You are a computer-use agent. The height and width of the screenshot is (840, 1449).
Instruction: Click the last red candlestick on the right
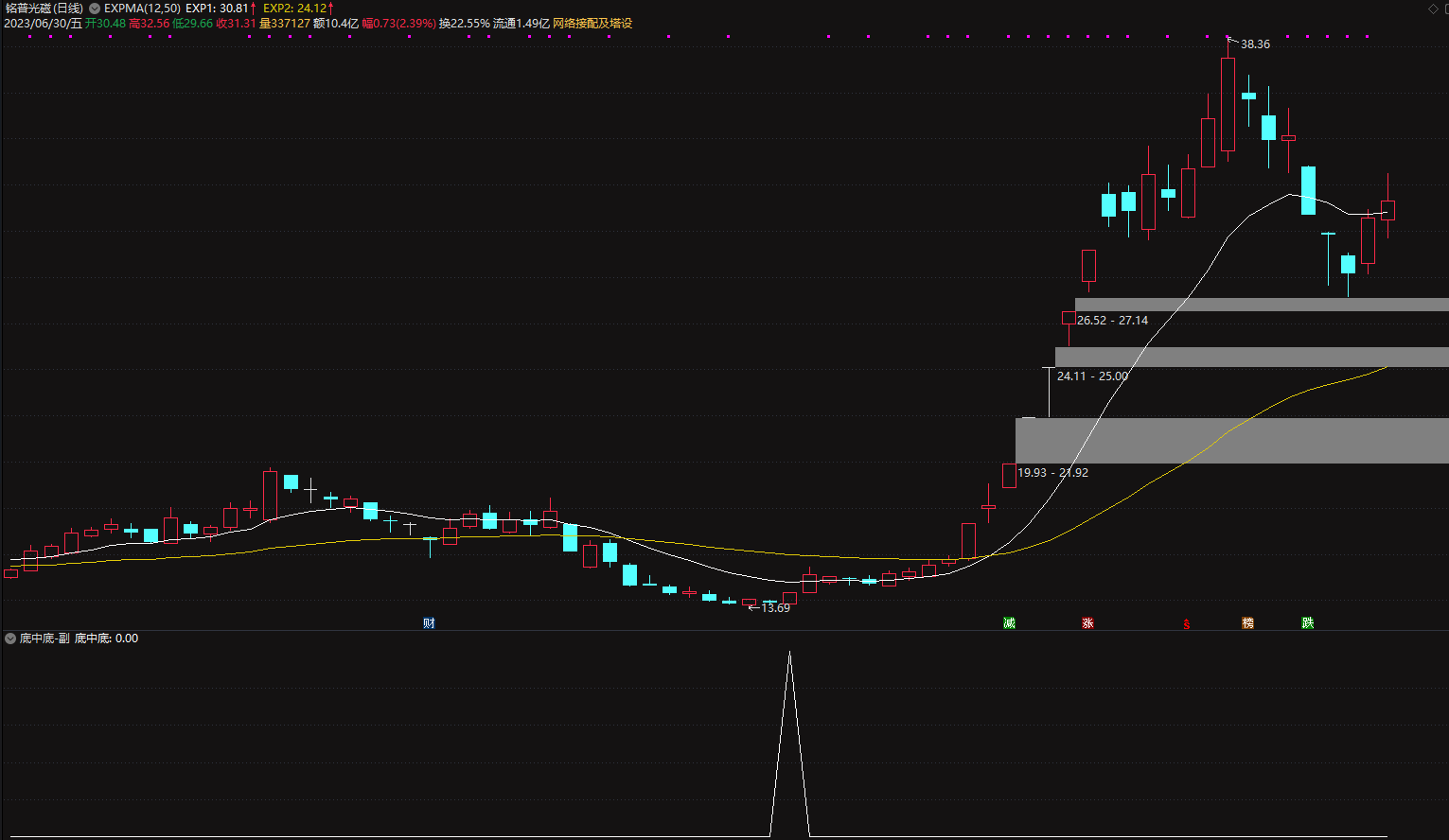tap(1387, 210)
